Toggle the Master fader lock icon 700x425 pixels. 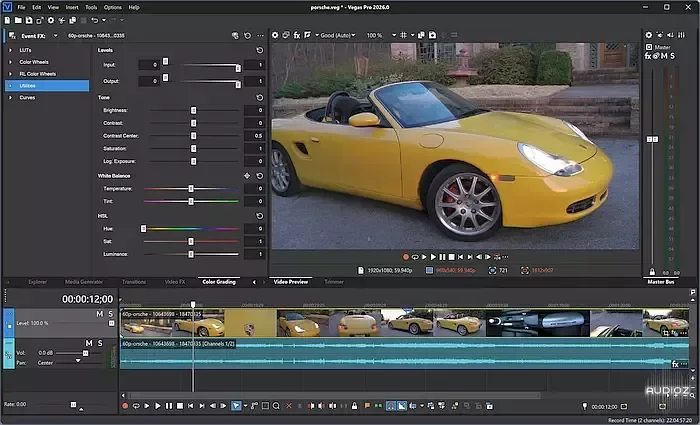pyautogui.click(x=652, y=271)
